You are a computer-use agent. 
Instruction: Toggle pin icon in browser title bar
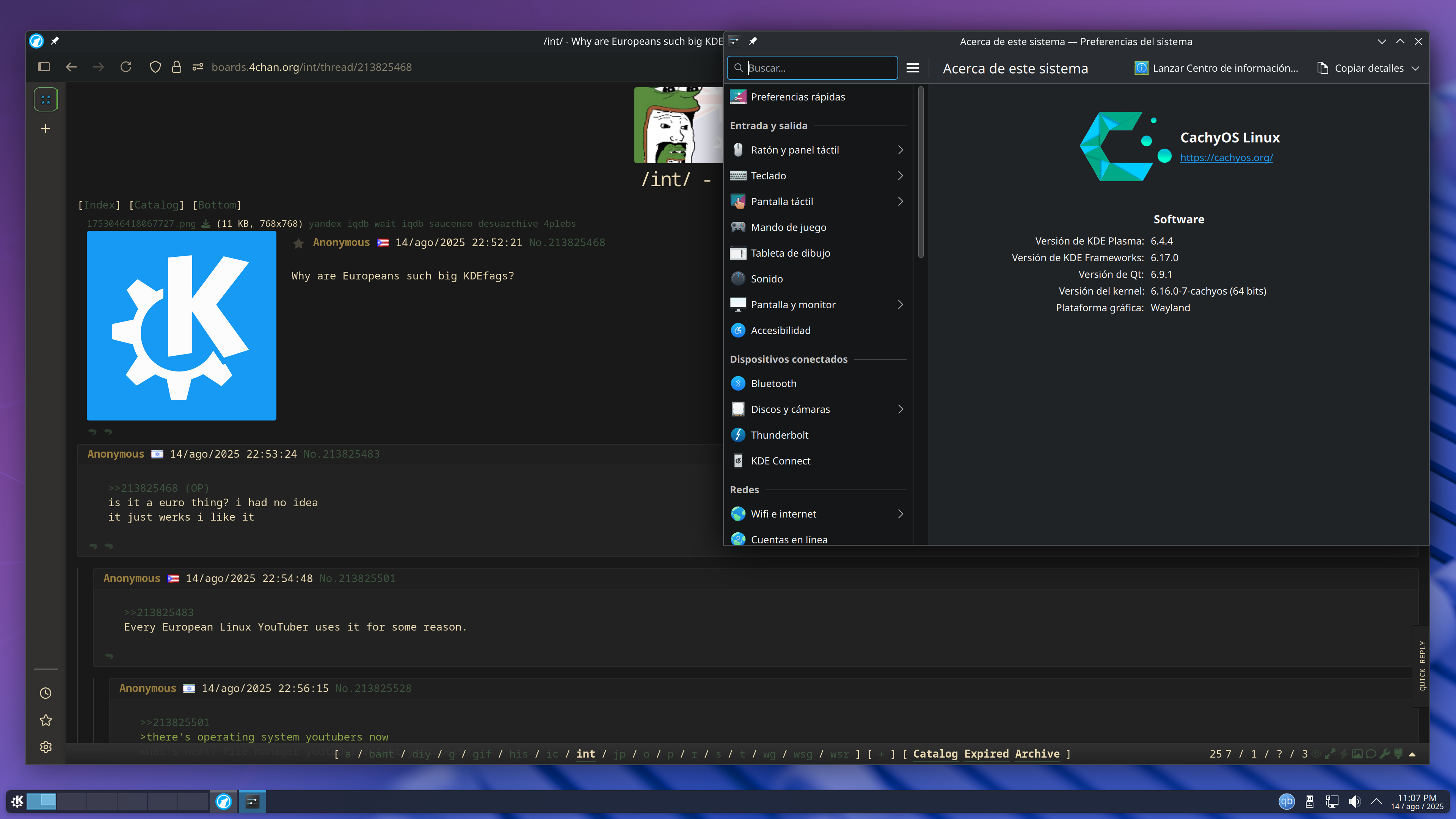(55, 41)
